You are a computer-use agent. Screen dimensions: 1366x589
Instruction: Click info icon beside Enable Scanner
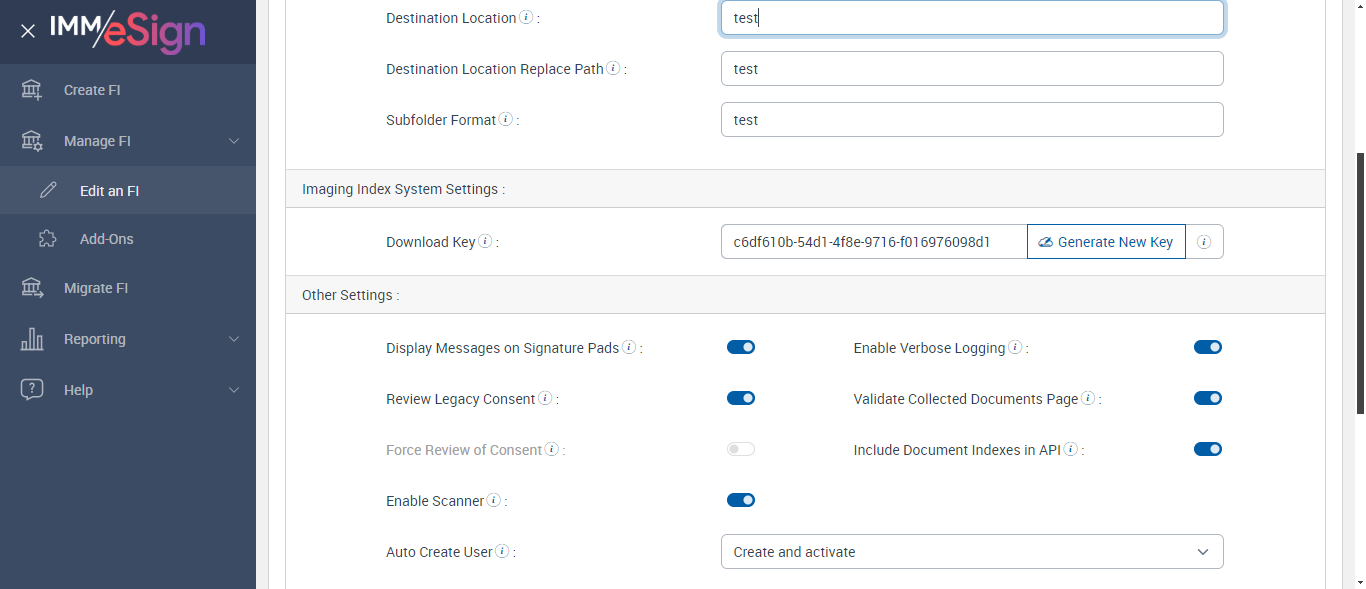coord(493,501)
